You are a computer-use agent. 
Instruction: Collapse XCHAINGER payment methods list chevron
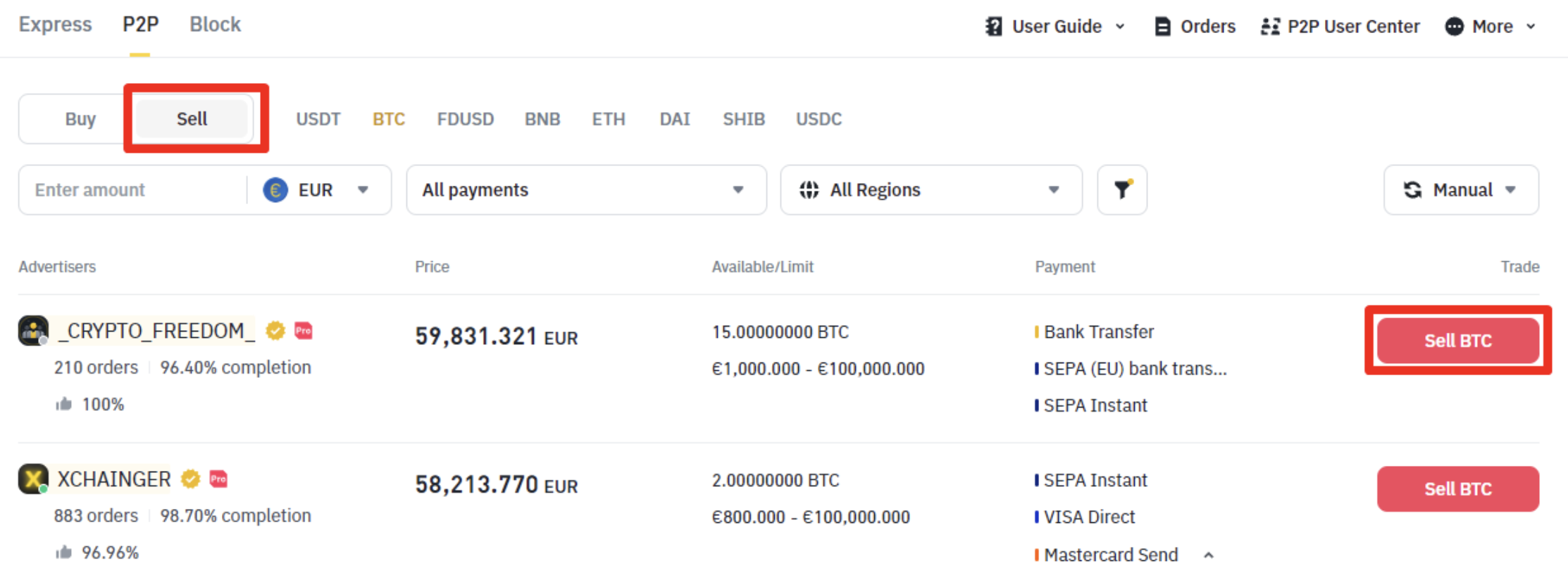(x=1209, y=555)
